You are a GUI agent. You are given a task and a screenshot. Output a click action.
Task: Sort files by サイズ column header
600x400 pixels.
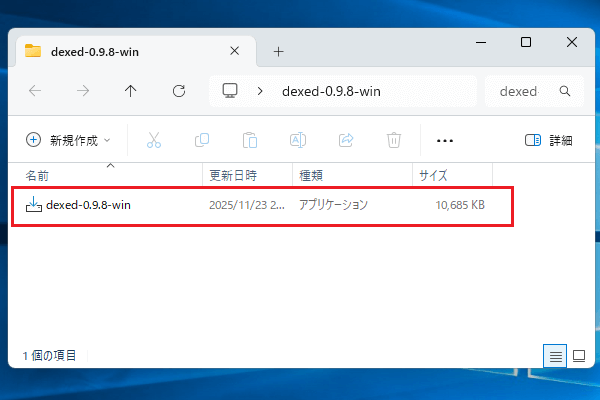433,175
